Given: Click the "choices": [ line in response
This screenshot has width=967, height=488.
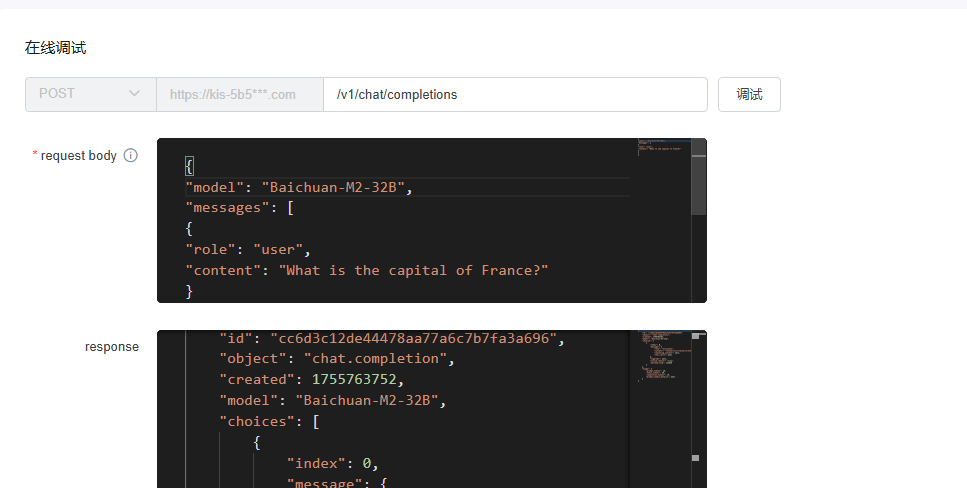Looking at the screenshot, I should click(269, 421).
